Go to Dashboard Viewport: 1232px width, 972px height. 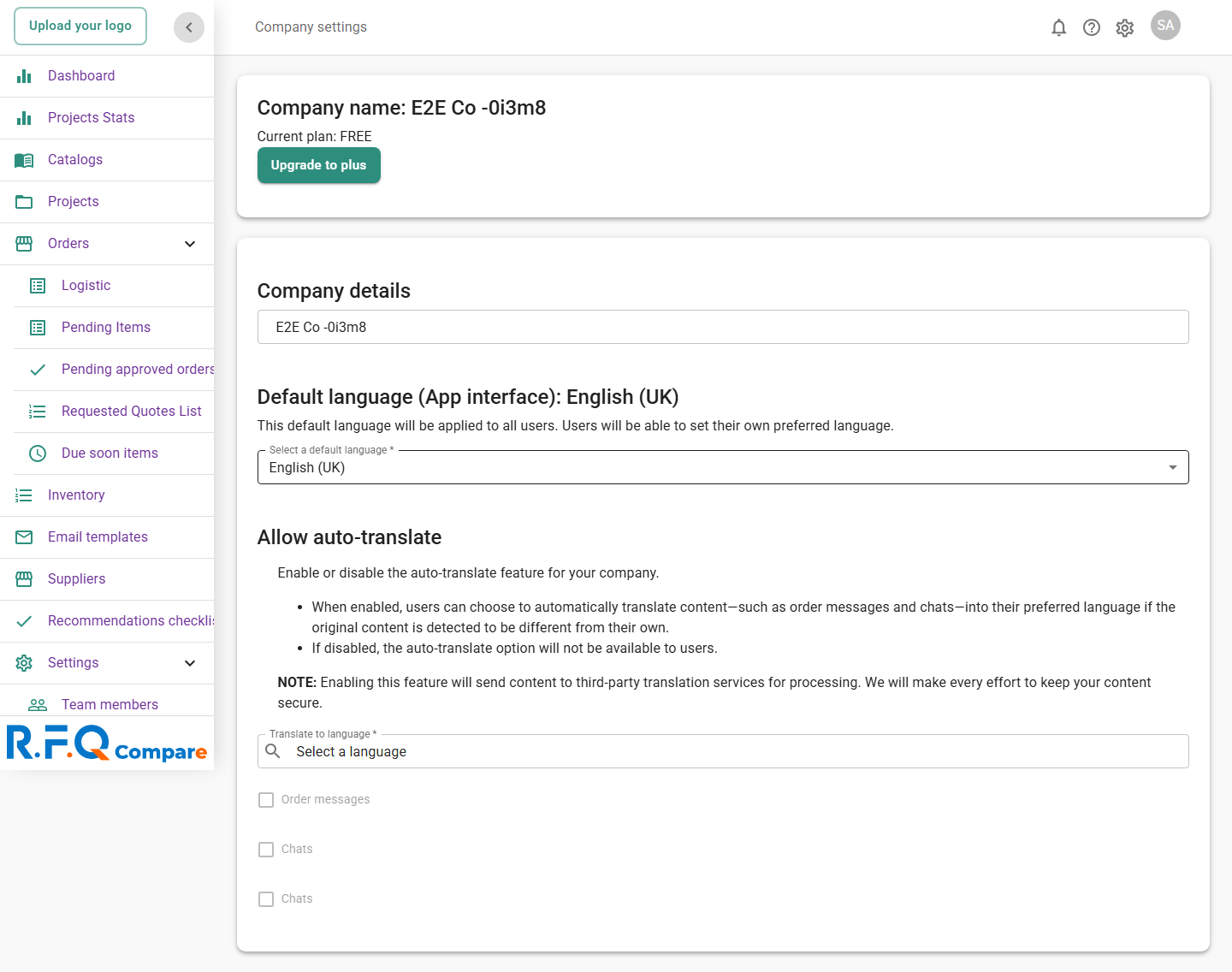[81, 76]
